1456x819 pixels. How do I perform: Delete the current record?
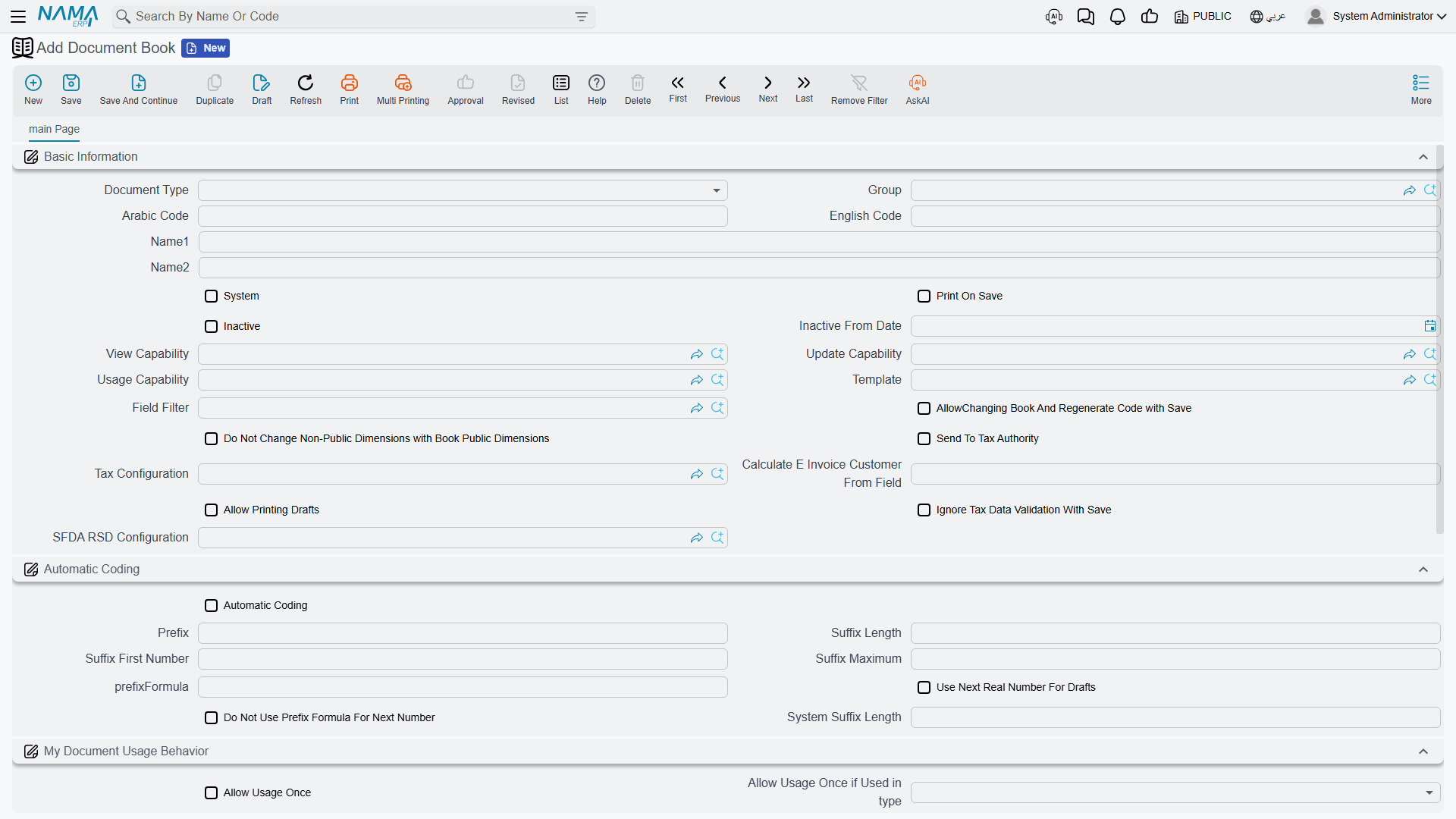click(x=638, y=89)
